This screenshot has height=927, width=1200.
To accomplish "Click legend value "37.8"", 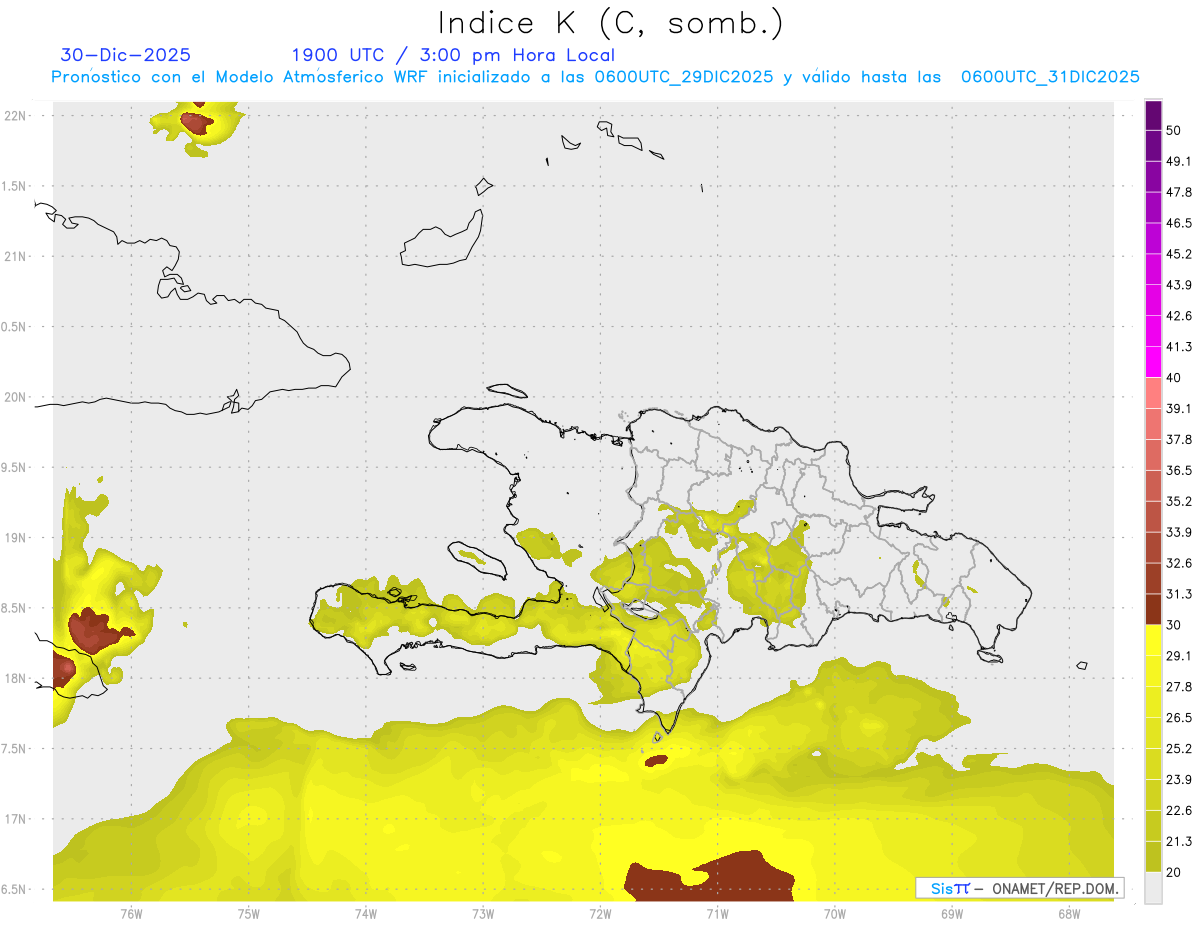I will pos(1179,439).
